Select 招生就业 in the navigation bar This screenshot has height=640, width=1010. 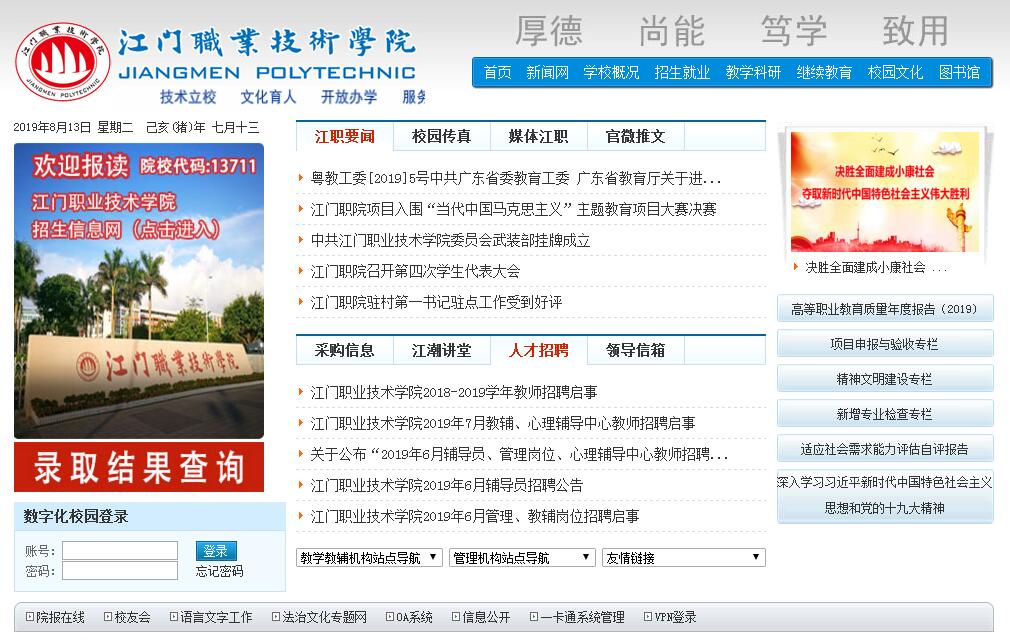[682, 72]
